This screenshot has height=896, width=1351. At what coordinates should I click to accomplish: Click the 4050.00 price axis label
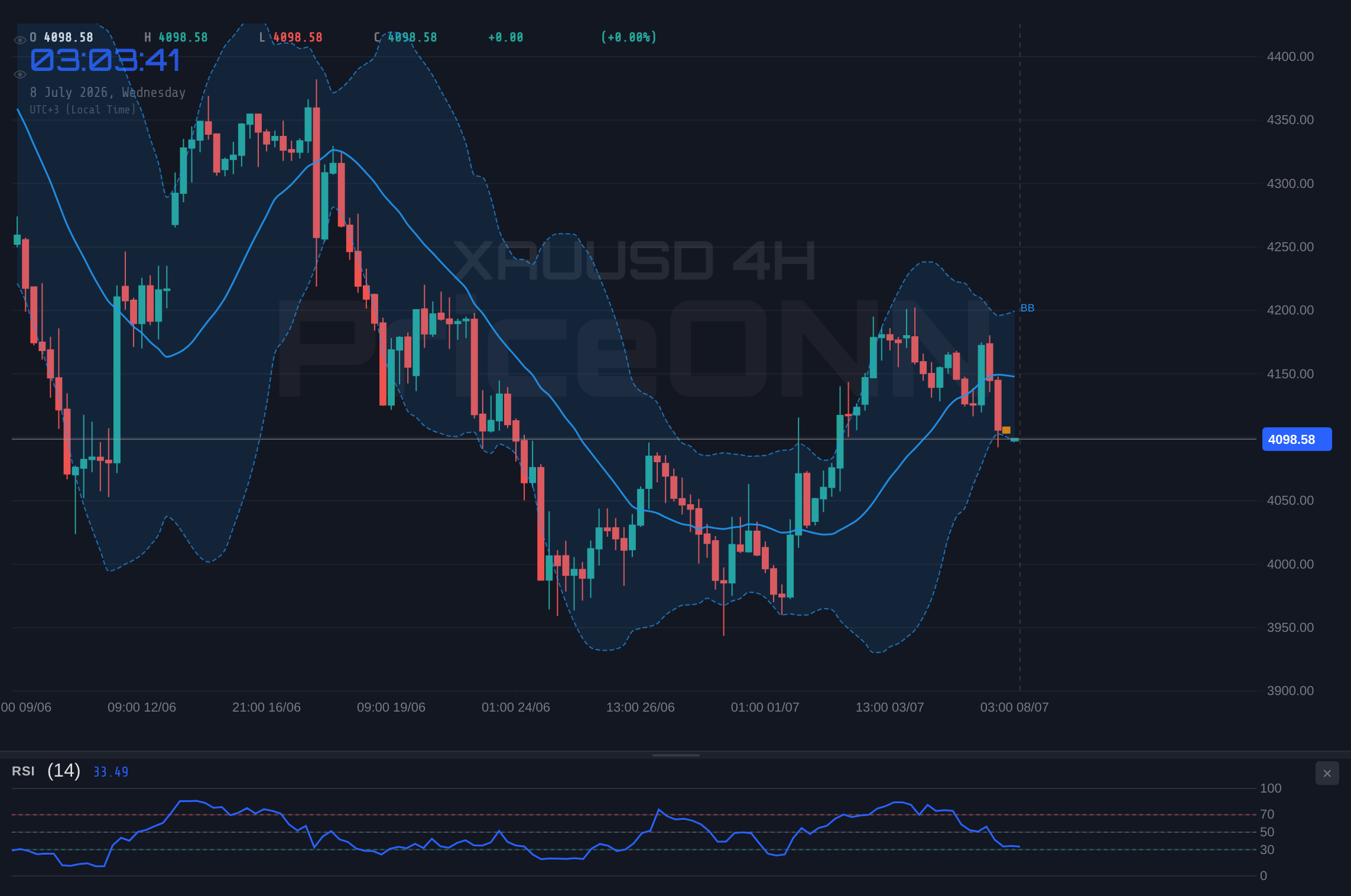coord(1290,501)
